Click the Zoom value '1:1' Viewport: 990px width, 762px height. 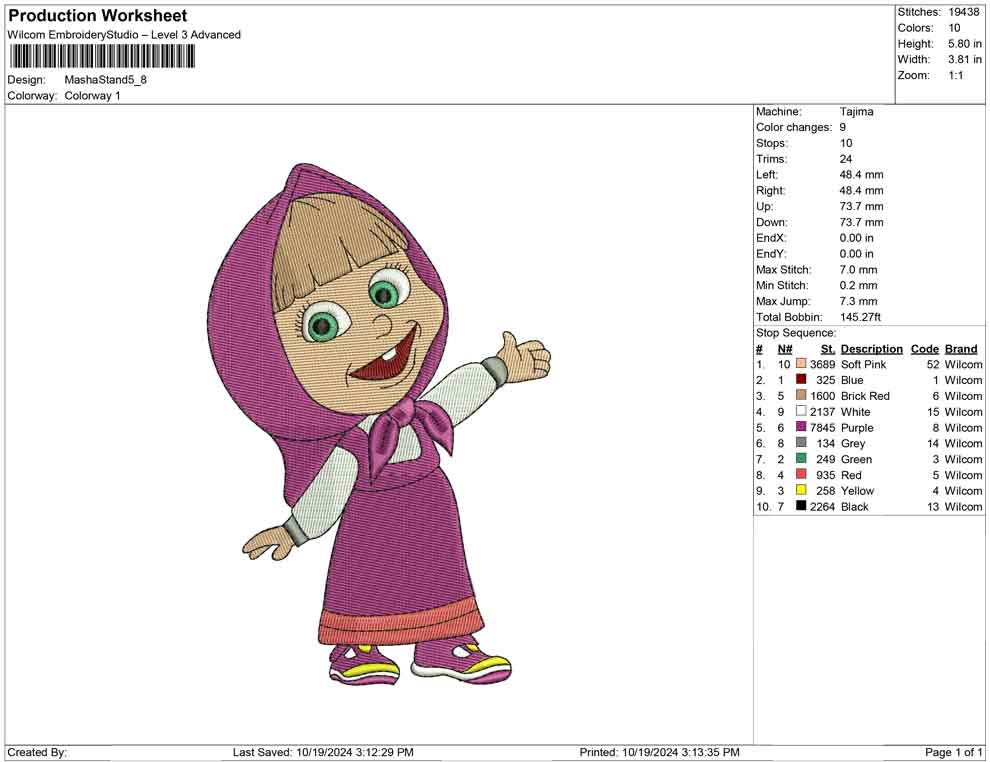pyautogui.click(x=956, y=75)
